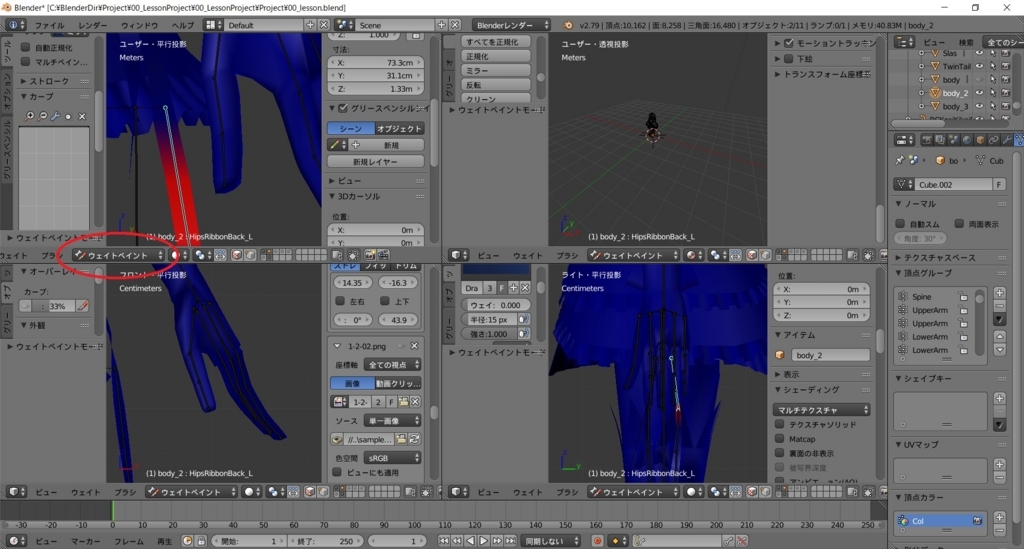The image size is (1024, 549).
Task: Expand the body_2 tree node plus
Action: [921, 93]
